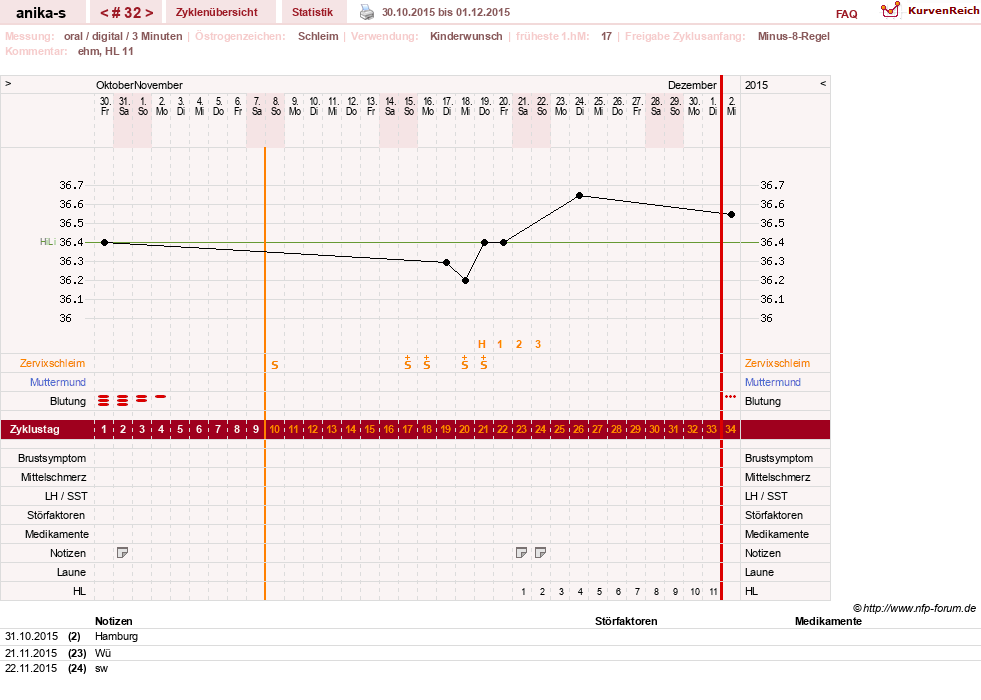Open the note icon on cycle day 23
This screenshot has height=700, width=981.
point(521,553)
